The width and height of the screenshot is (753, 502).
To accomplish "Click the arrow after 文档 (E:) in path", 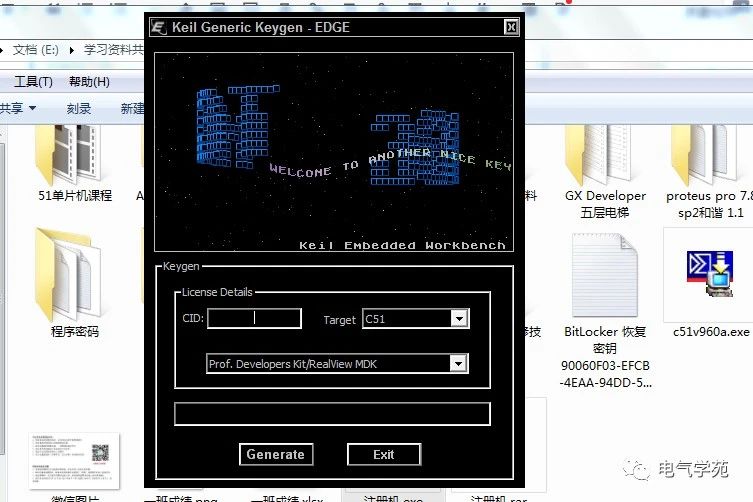I will click(72, 50).
